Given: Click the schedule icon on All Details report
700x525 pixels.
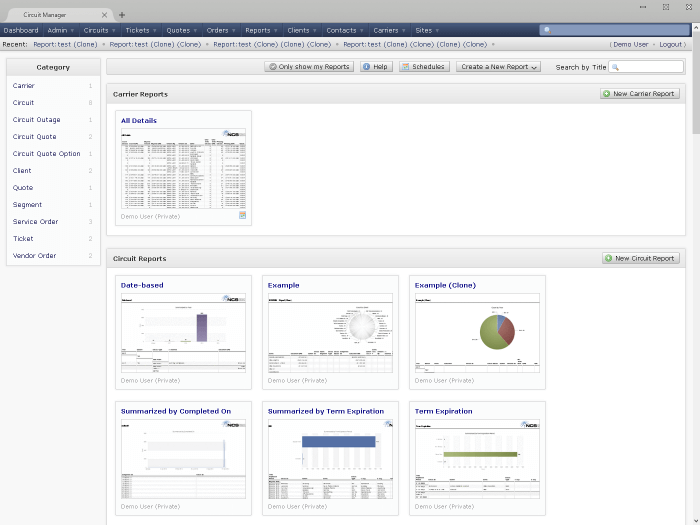Looking at the screenshot, I should click(x=242, y=215).
